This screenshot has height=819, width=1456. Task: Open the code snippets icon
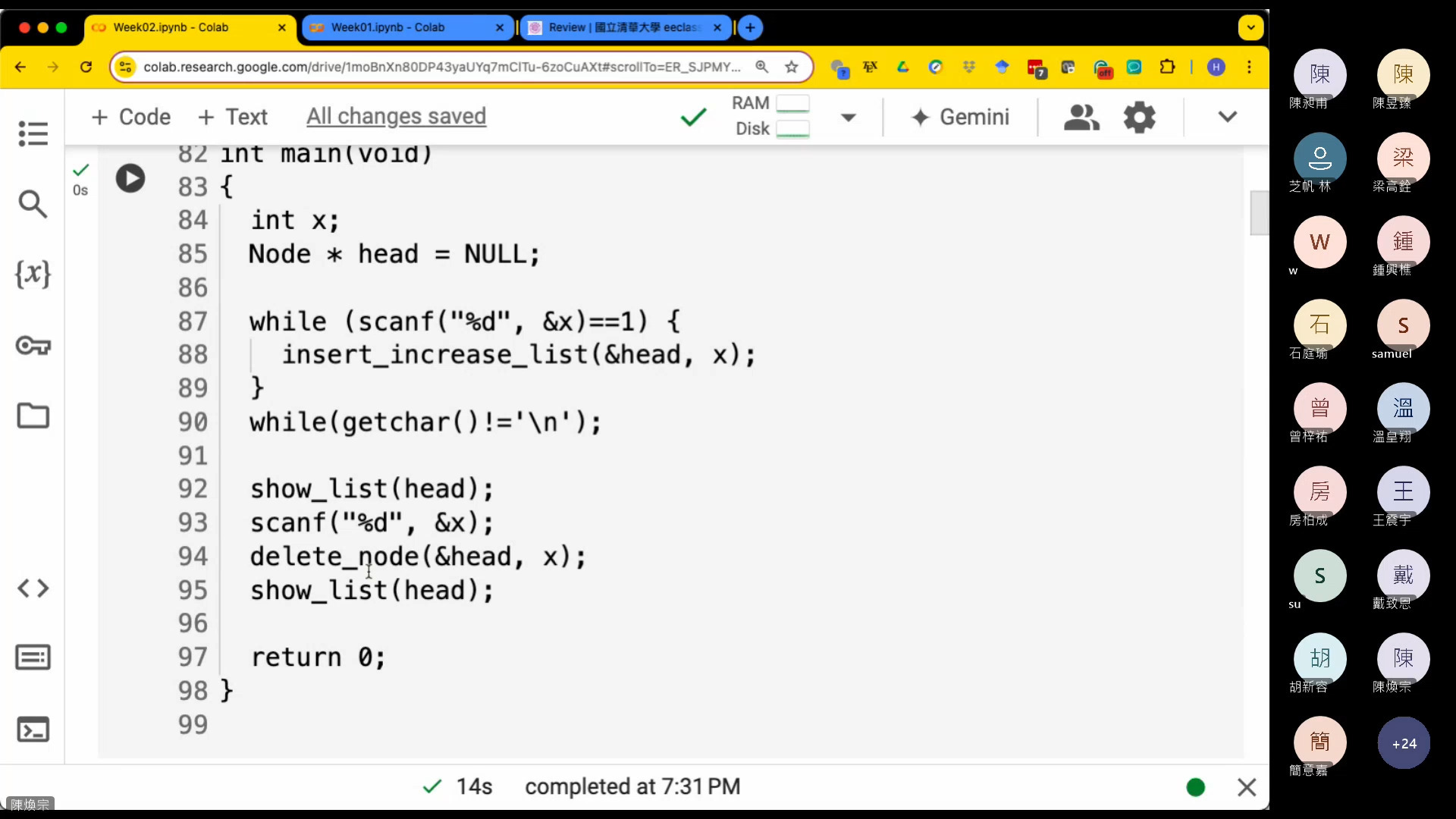coord(33,588)
